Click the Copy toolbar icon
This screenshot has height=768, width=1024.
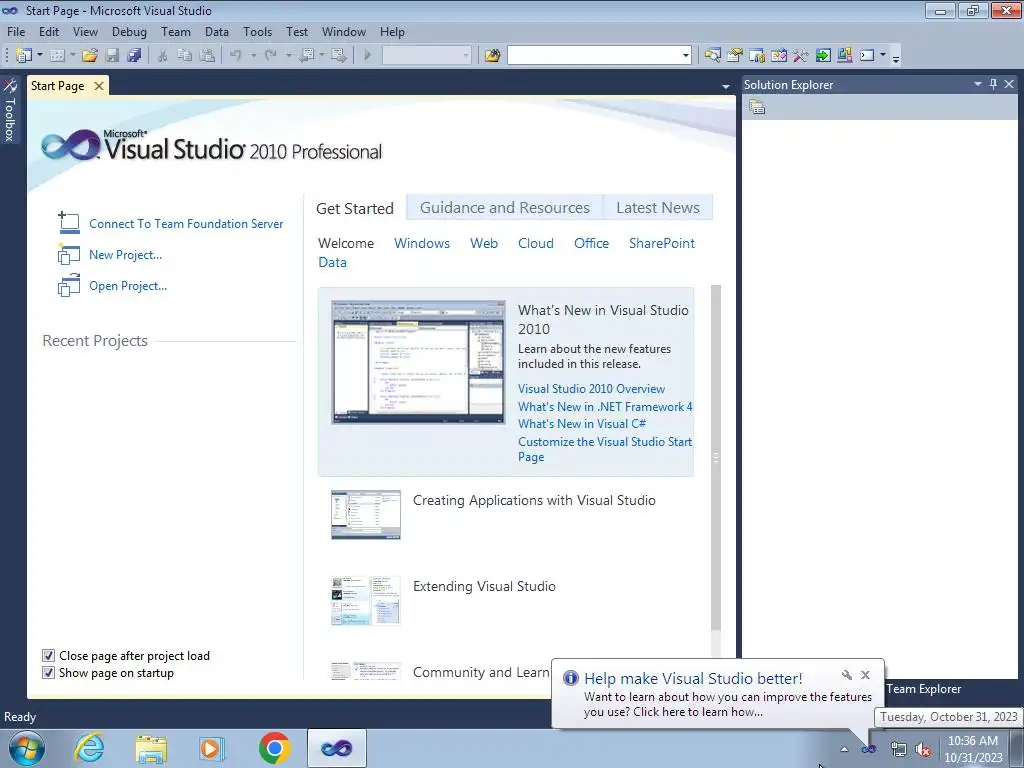185,56
